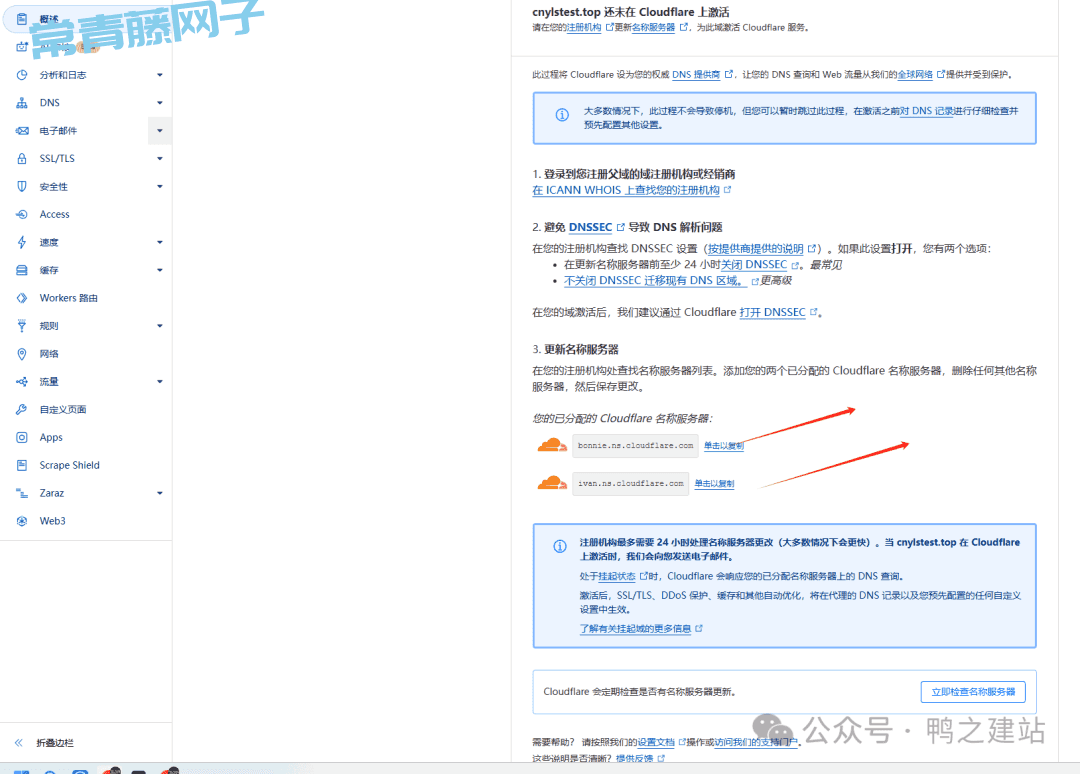Expand the Security menu arrow

click(160, 187)
